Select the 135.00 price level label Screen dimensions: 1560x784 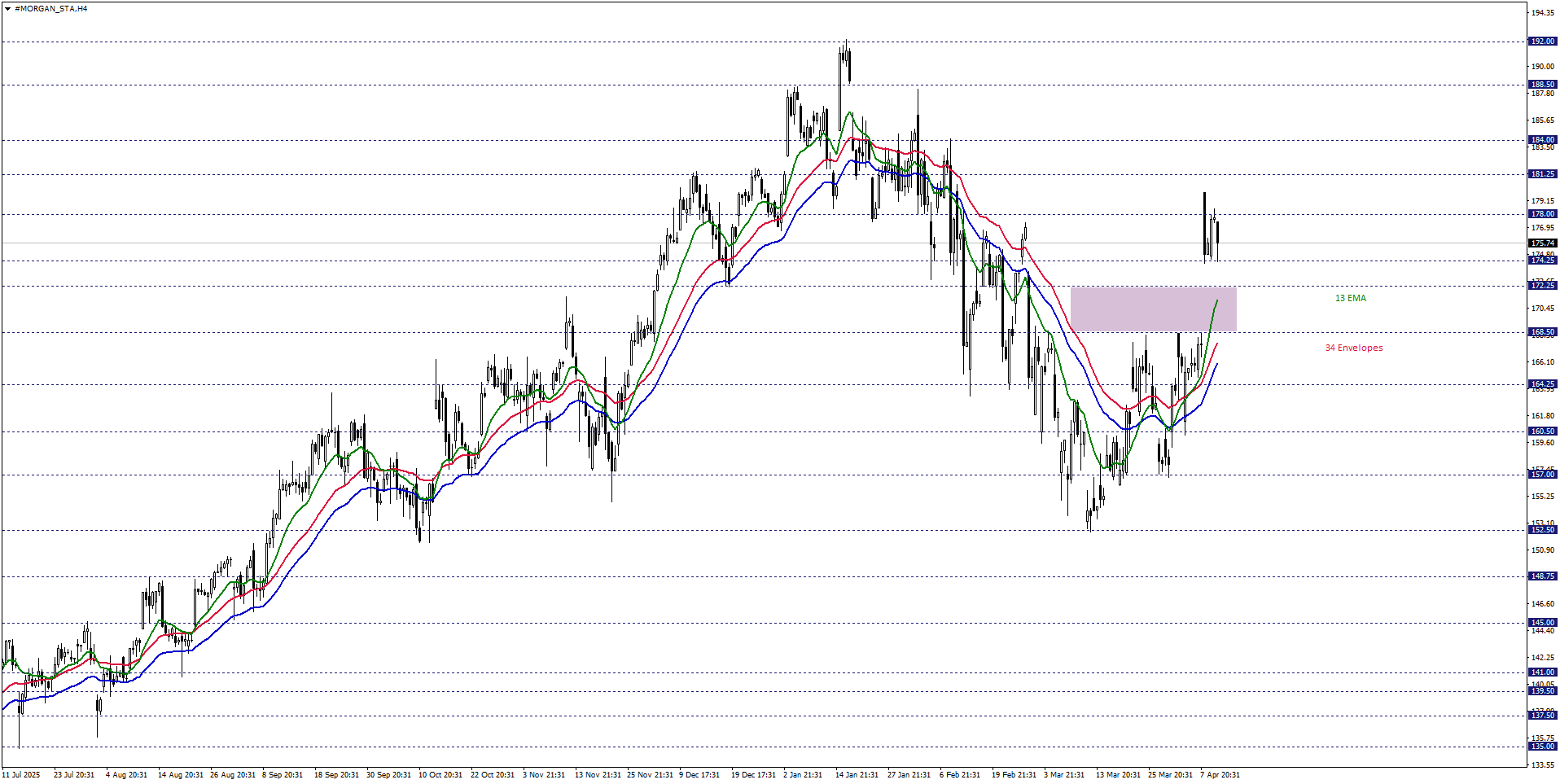click(1542, 747)
